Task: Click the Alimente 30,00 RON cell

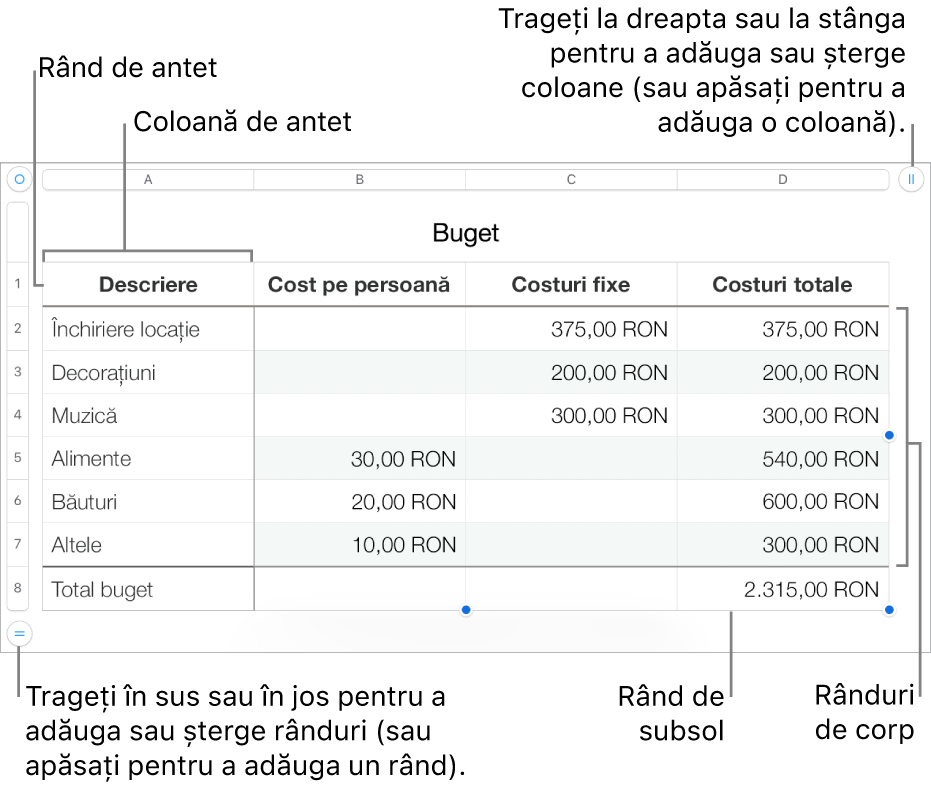Action: click(x=360, y=458)
